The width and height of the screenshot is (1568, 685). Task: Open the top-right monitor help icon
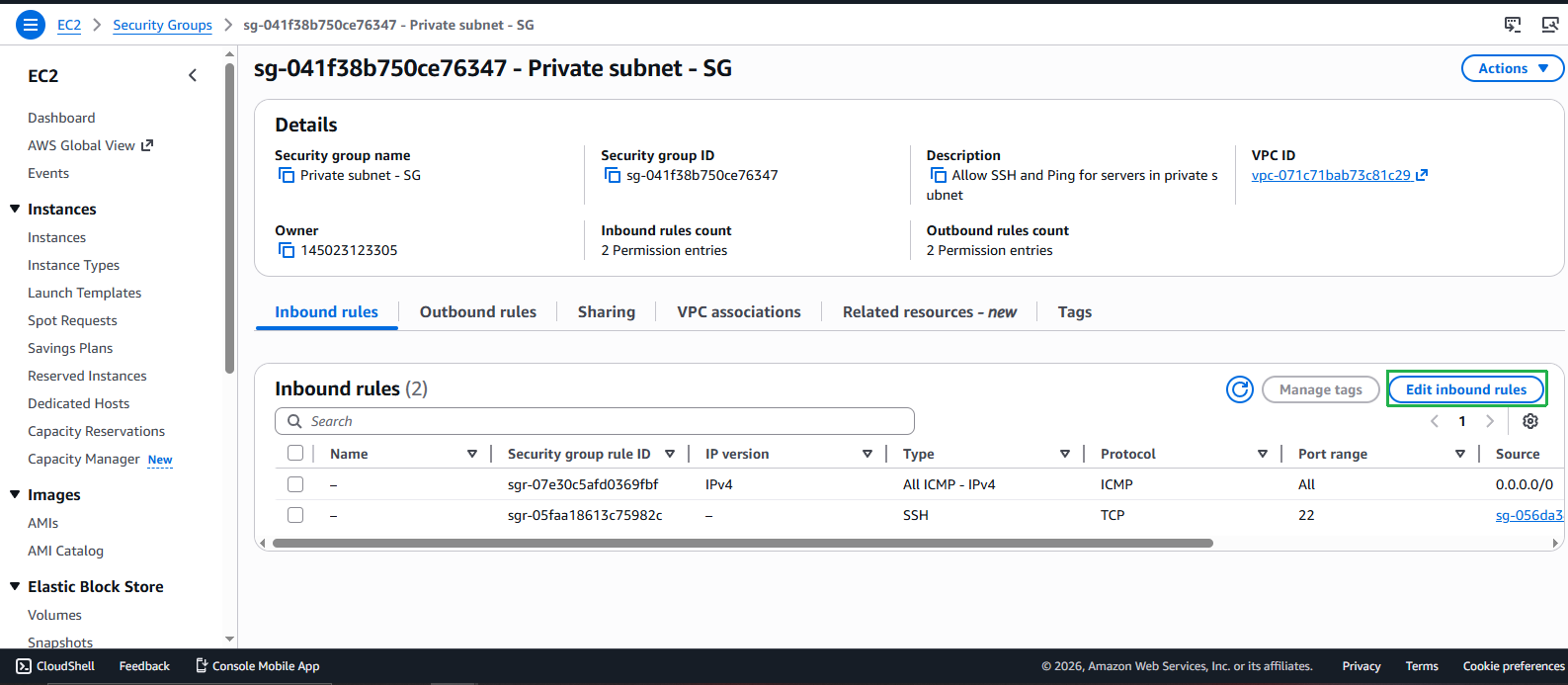click(x=1550, y=25)
